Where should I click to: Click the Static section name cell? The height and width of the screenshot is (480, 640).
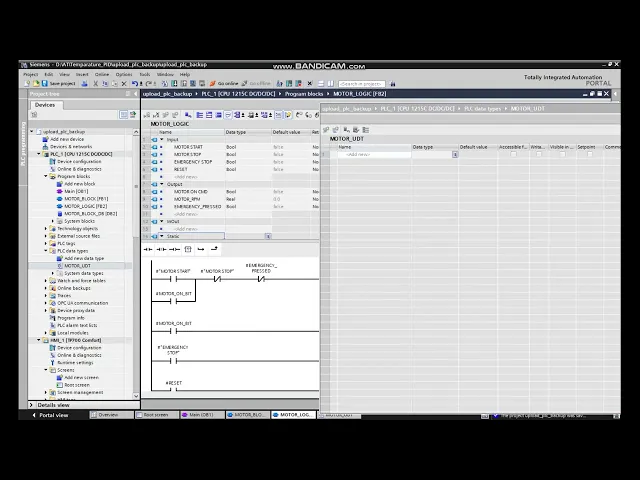tap(191, 236)
